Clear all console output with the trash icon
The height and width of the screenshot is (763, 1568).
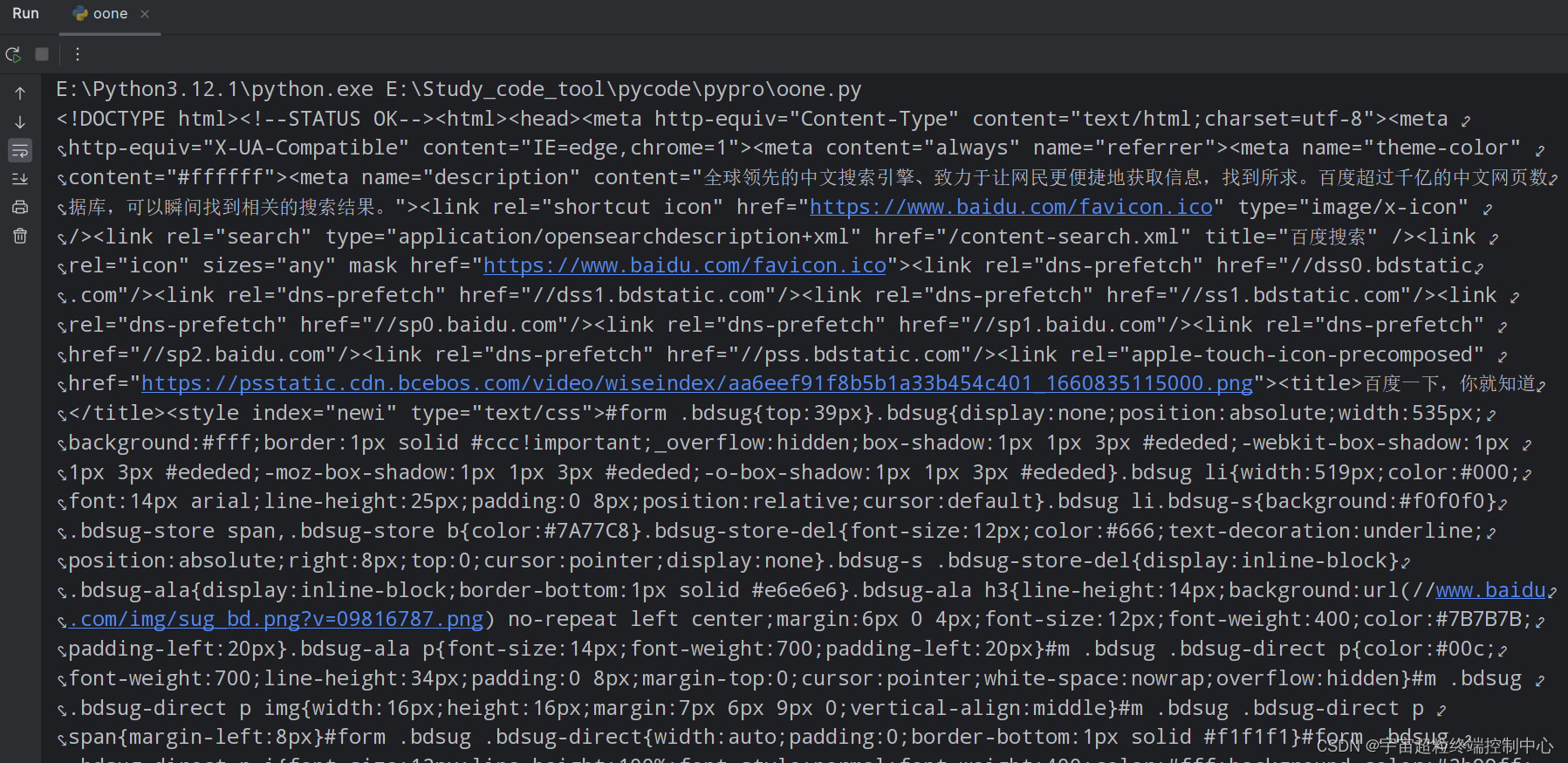click(20, 236)
